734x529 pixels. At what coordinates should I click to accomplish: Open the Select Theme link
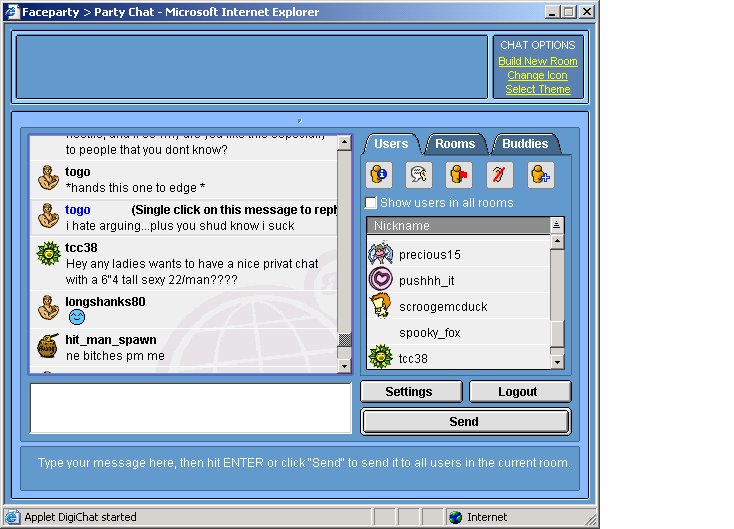(x=538, y=89)
